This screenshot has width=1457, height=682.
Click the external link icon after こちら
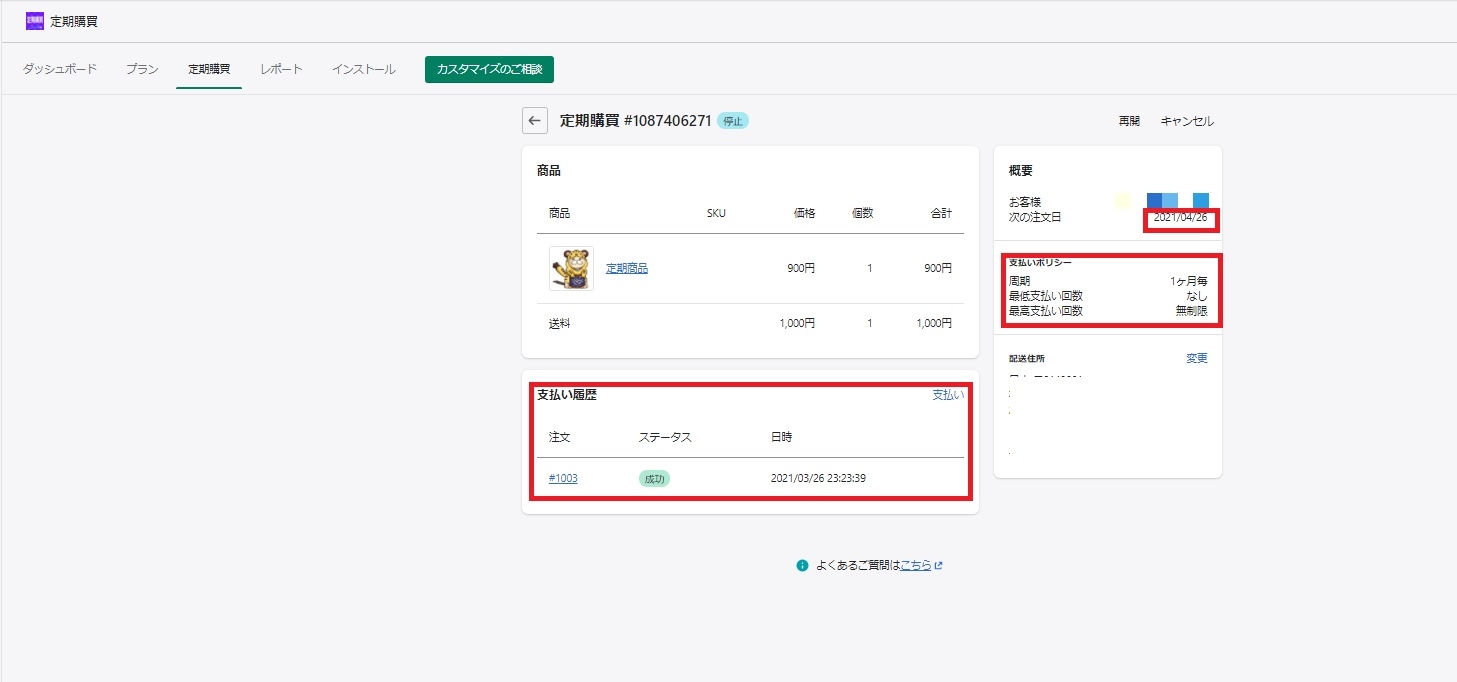[939, 565]
